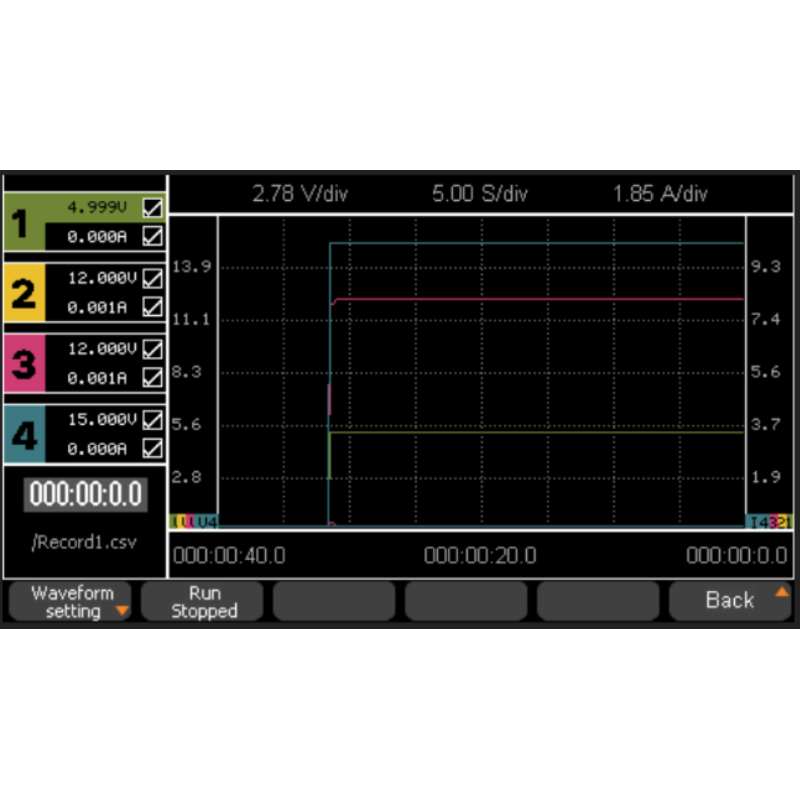The width and height of the screenshot is (800, 800).
Task: Adjust the 2.78 V/div voltage scale
Action: 300,194
